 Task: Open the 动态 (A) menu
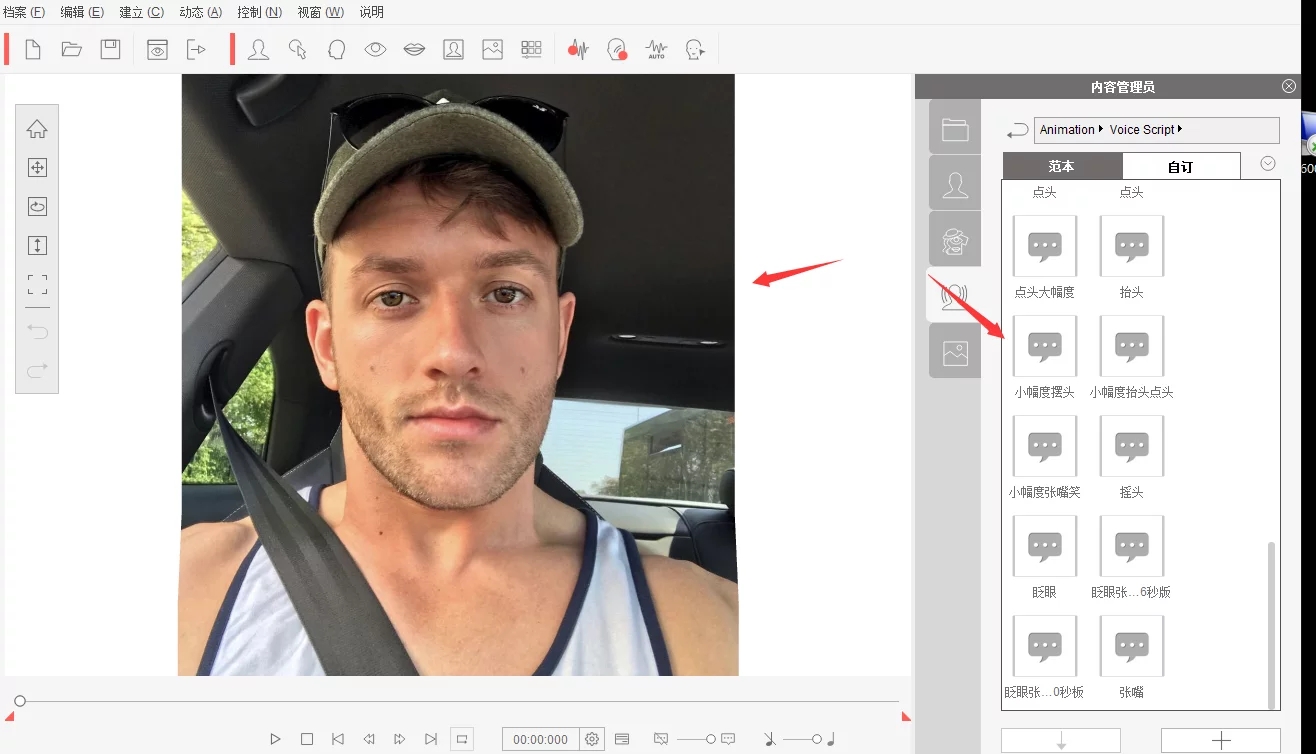(x=200, y=12)
